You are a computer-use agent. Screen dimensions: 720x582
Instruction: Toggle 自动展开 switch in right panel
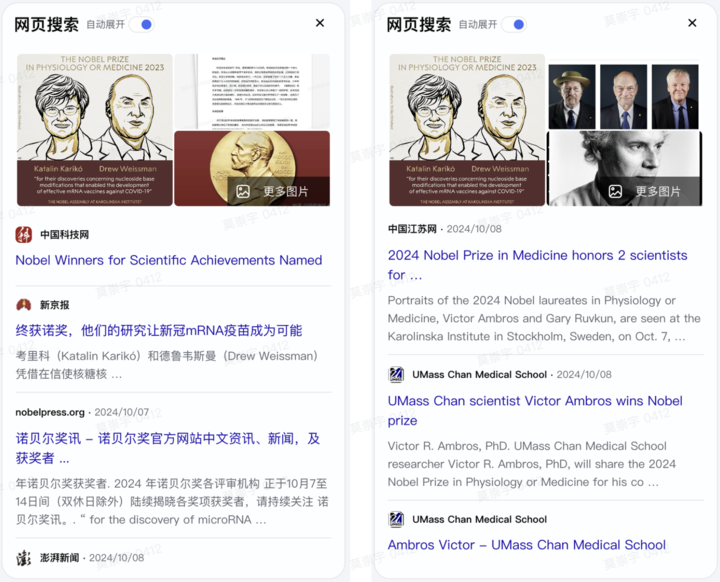coord(514,24)
